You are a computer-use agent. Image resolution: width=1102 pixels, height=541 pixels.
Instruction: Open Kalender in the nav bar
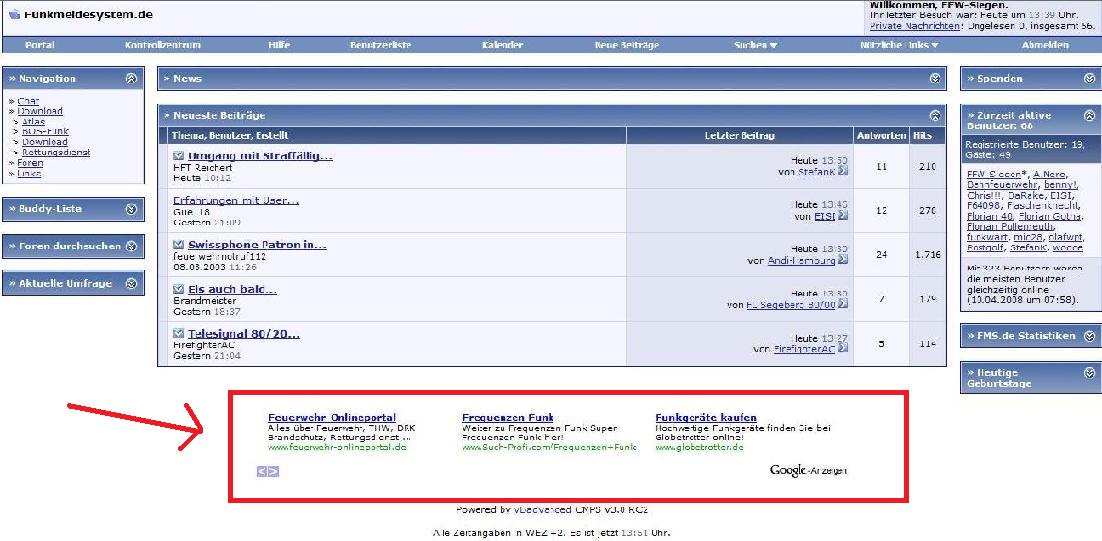pos(502,45)
